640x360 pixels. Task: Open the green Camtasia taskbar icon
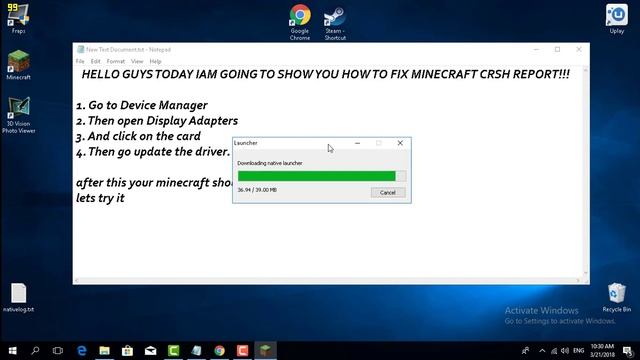(x=173, y=351)
